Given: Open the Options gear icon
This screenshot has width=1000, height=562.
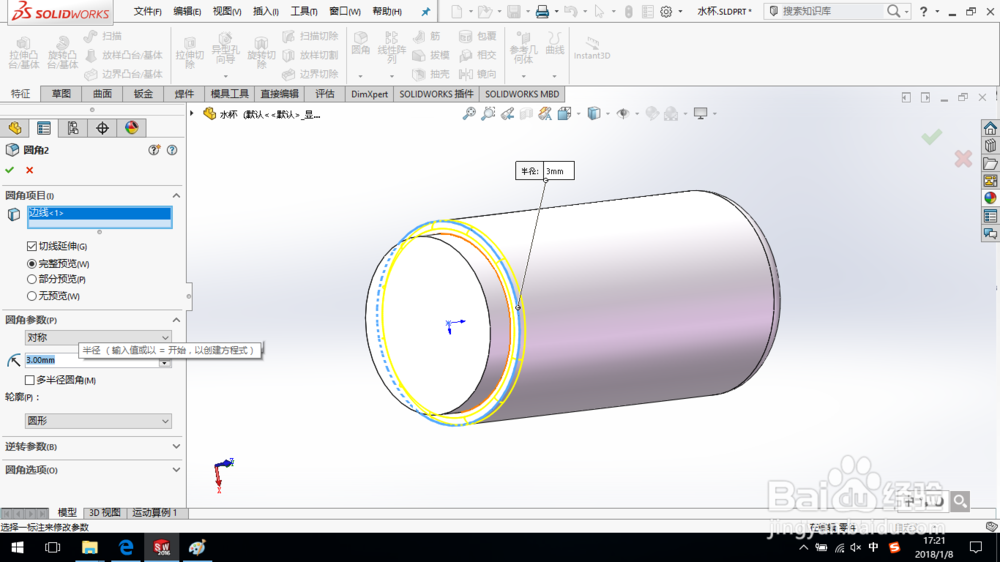Looking at the screenshot, I should point(666,11).
